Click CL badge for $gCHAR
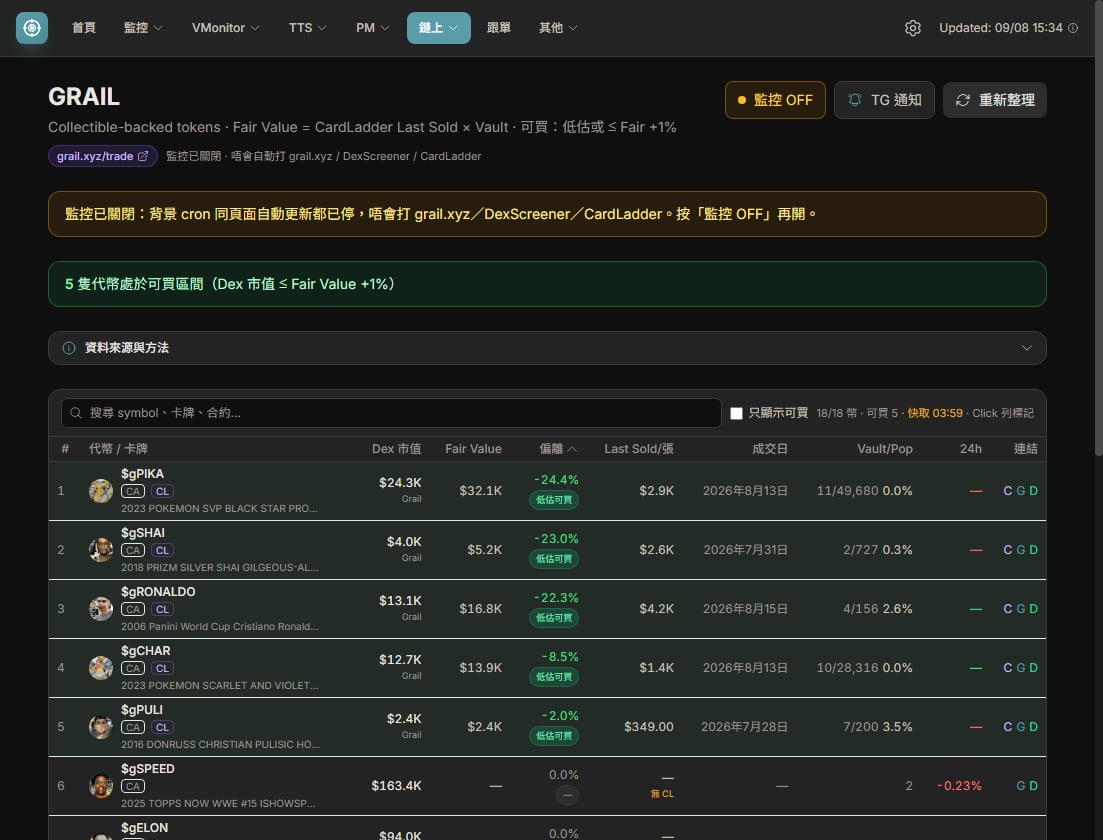 [x=162, y=668]
